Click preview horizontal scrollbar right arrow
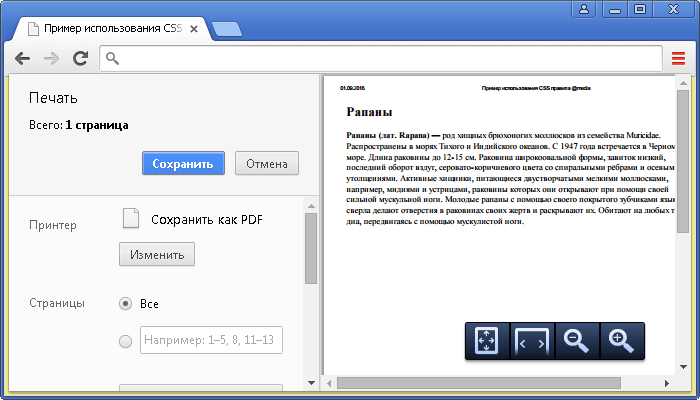Viewport: 700px width, 400px height. point(667,383)
